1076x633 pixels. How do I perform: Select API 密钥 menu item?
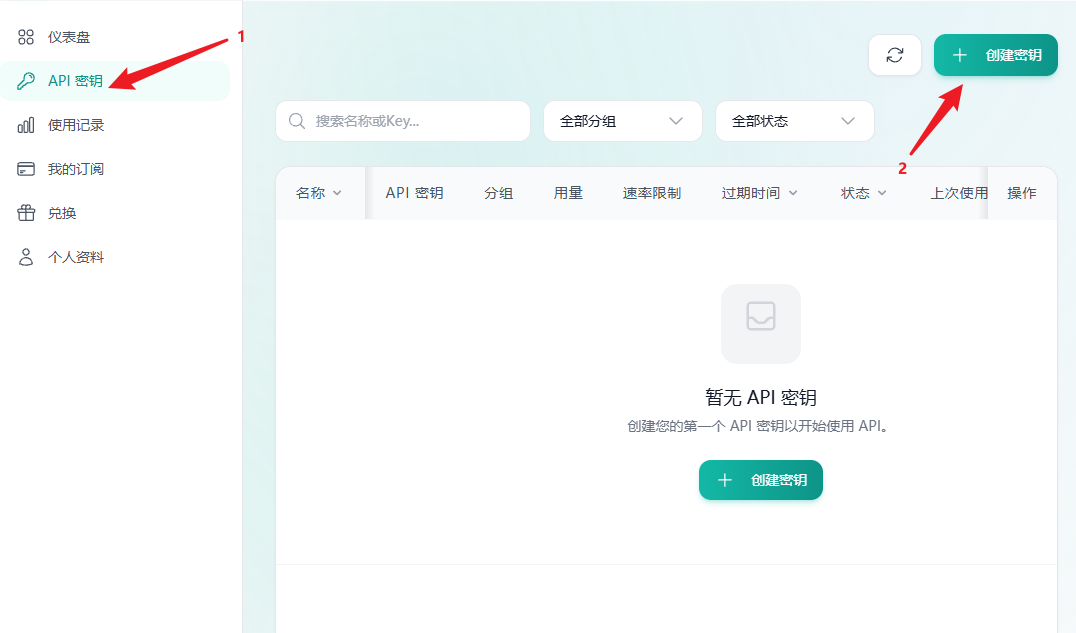[115, 81]
